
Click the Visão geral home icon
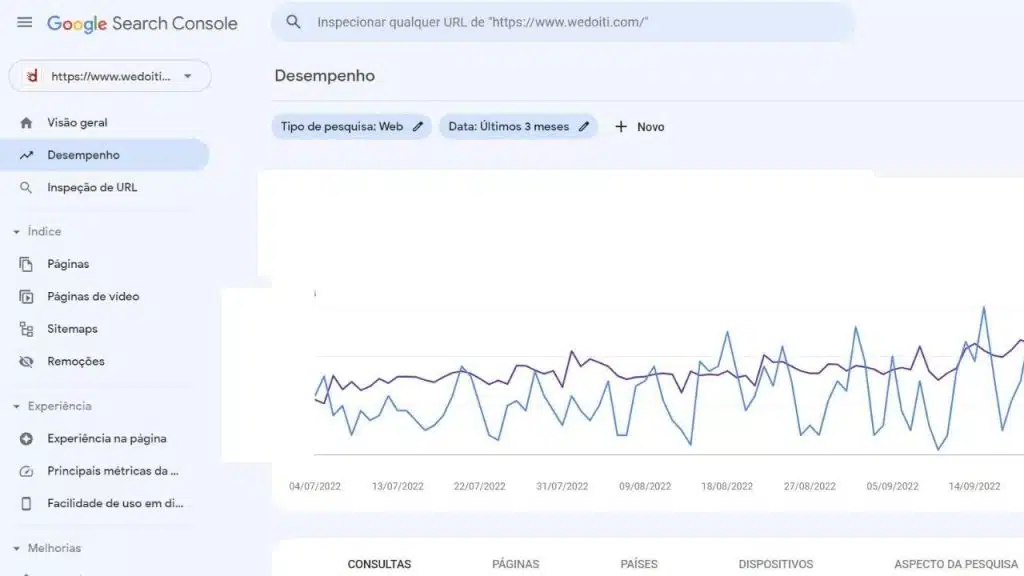tap(26, 123)
